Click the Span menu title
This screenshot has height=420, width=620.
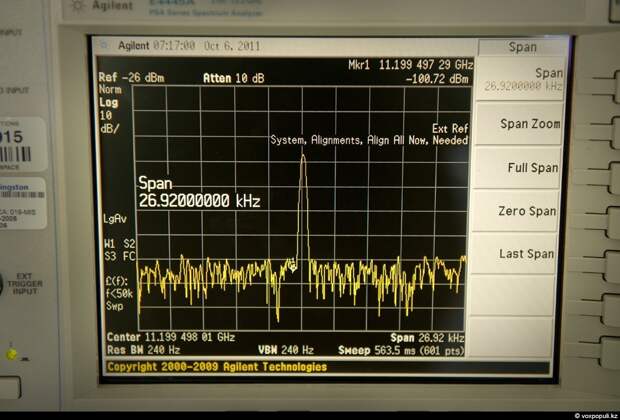tap(522, 47)
